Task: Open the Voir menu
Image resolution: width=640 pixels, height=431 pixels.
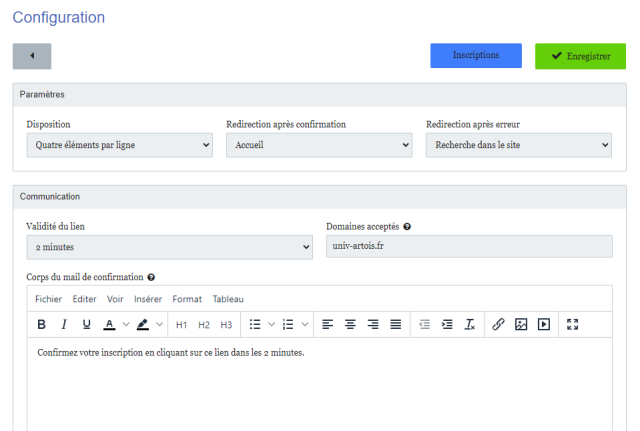Action: click(115, 299)
